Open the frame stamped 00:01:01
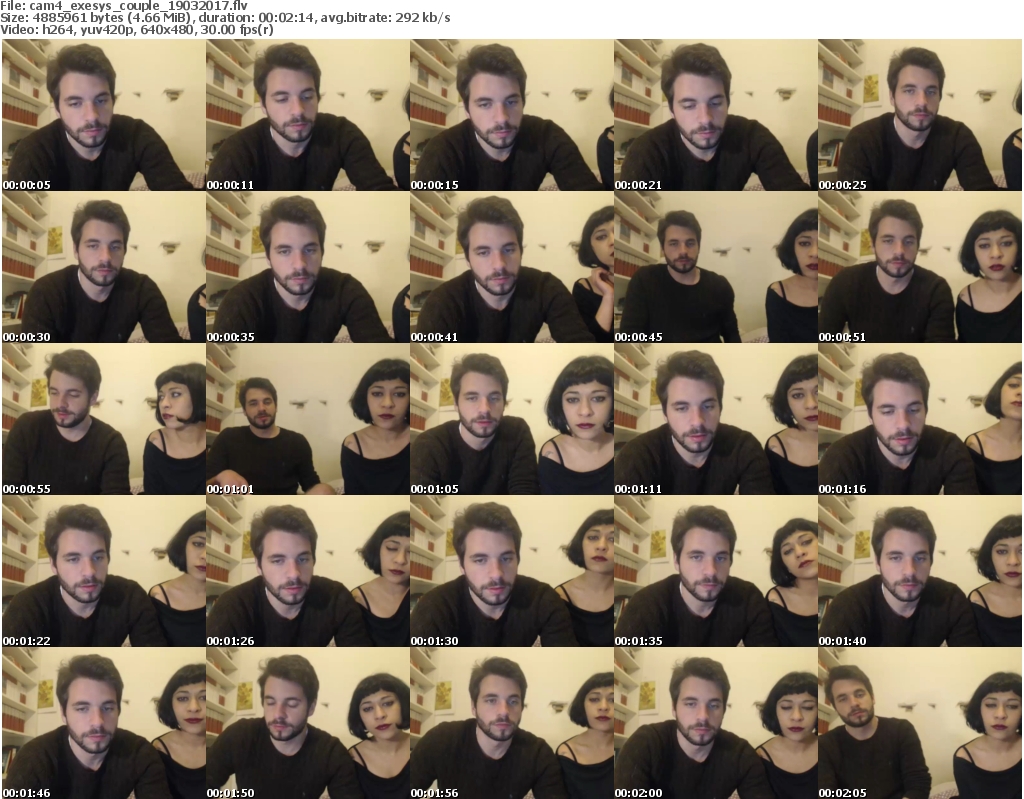Screen dimensions: 1024x799 pos(308,419)
